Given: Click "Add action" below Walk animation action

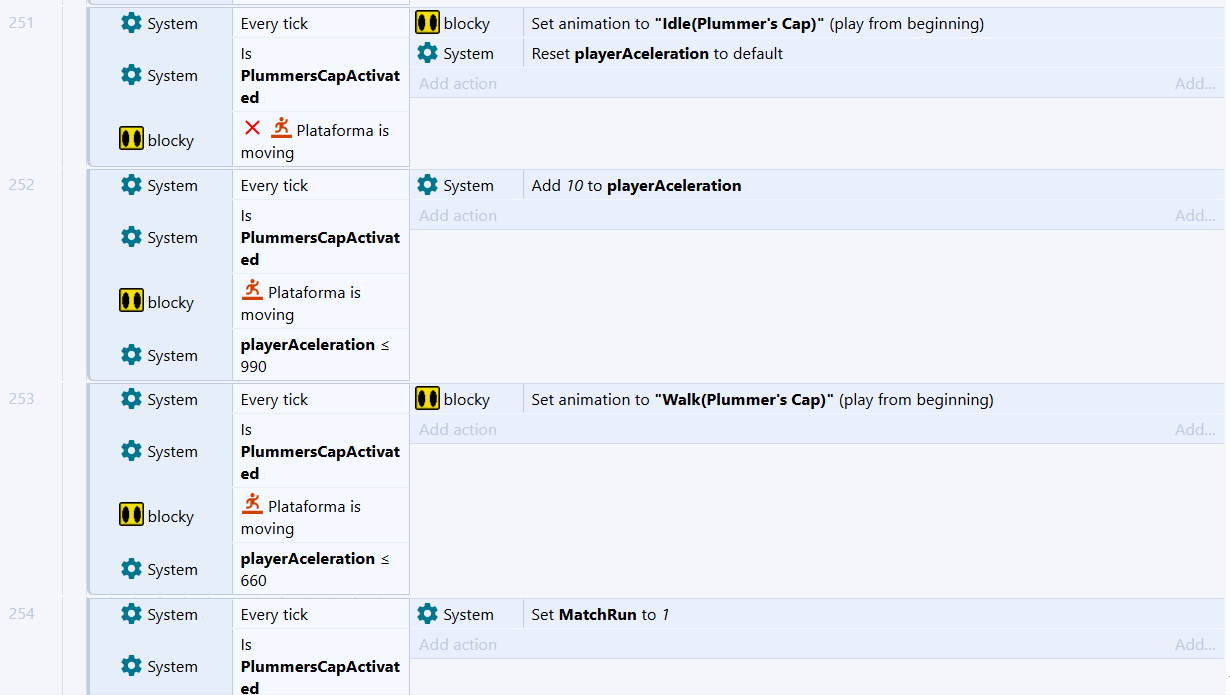Looking at the screenshot, I should 457,430.
